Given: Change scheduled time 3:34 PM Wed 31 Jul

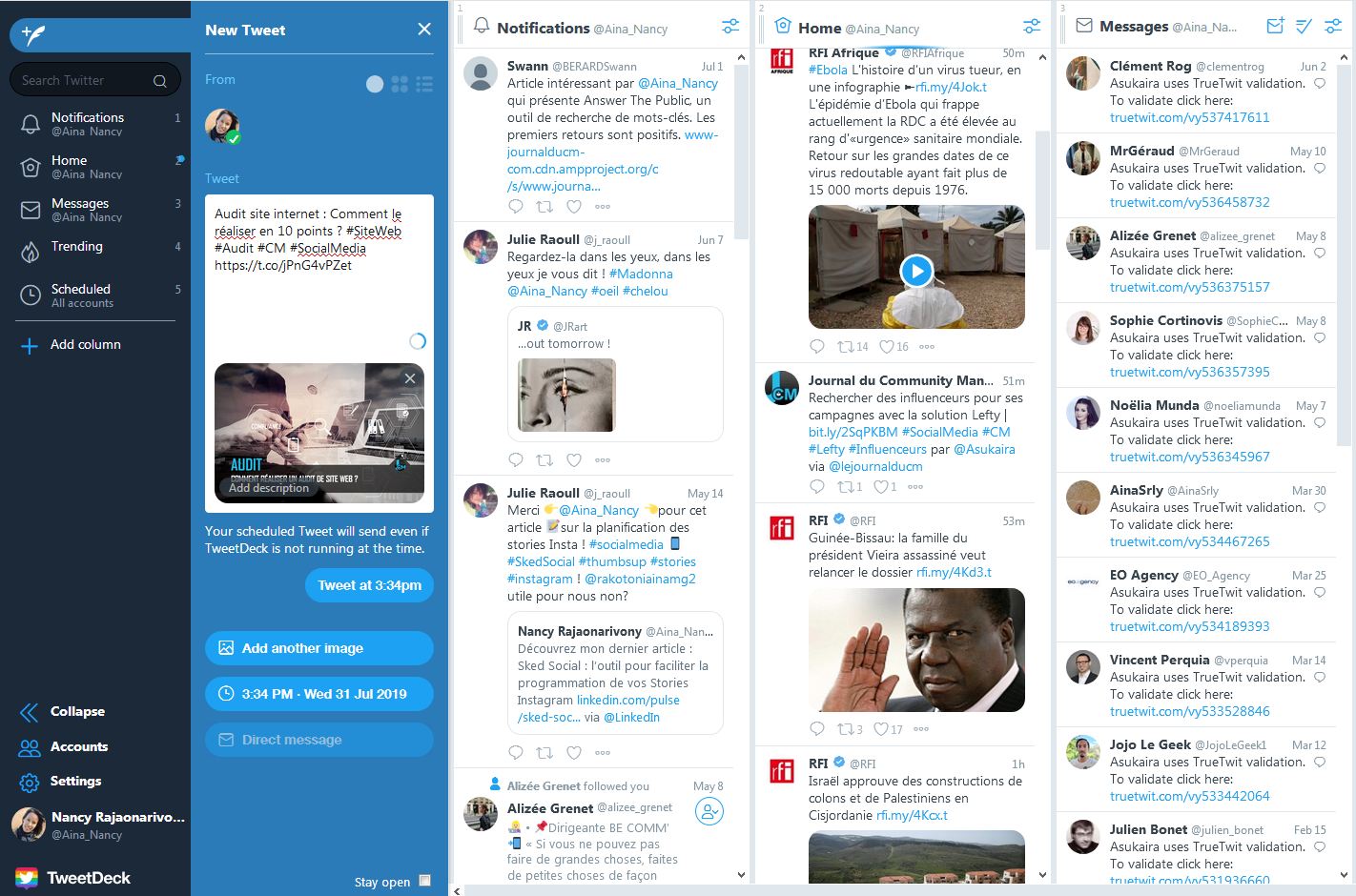Looking at the screenshot, I should [x=319, y=694].
